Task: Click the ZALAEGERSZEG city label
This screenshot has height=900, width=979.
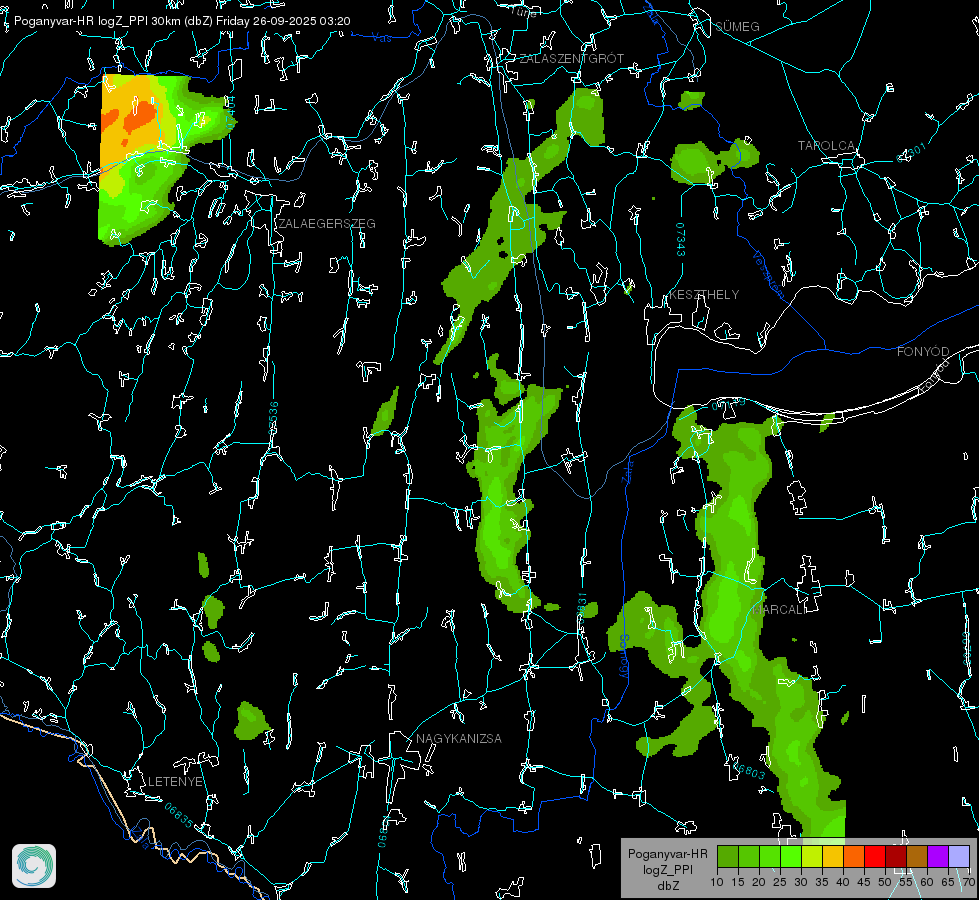Action: click(x=327, y=224)
